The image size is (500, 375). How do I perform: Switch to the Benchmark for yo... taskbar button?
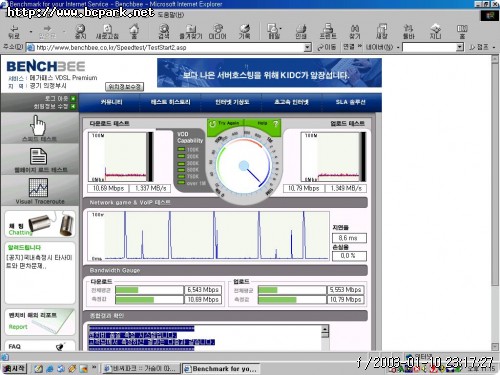pos(221,369)
